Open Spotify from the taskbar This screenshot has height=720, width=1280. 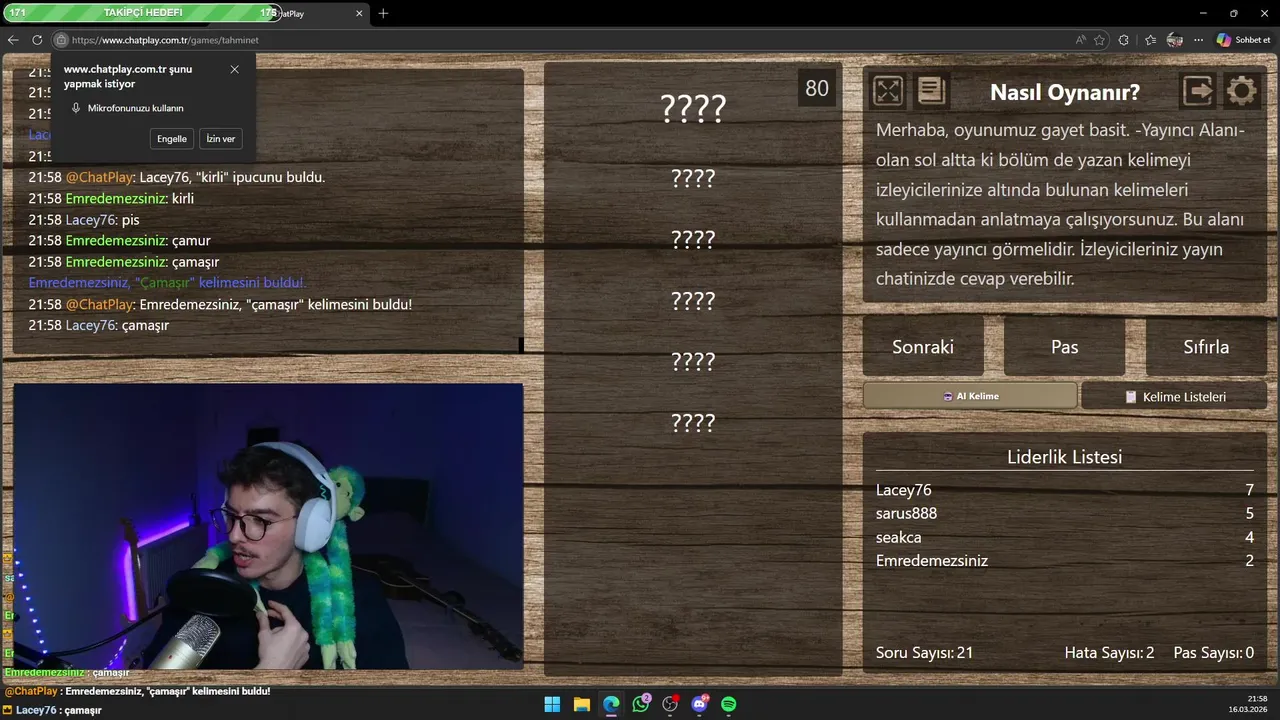[x=729, y=704]
